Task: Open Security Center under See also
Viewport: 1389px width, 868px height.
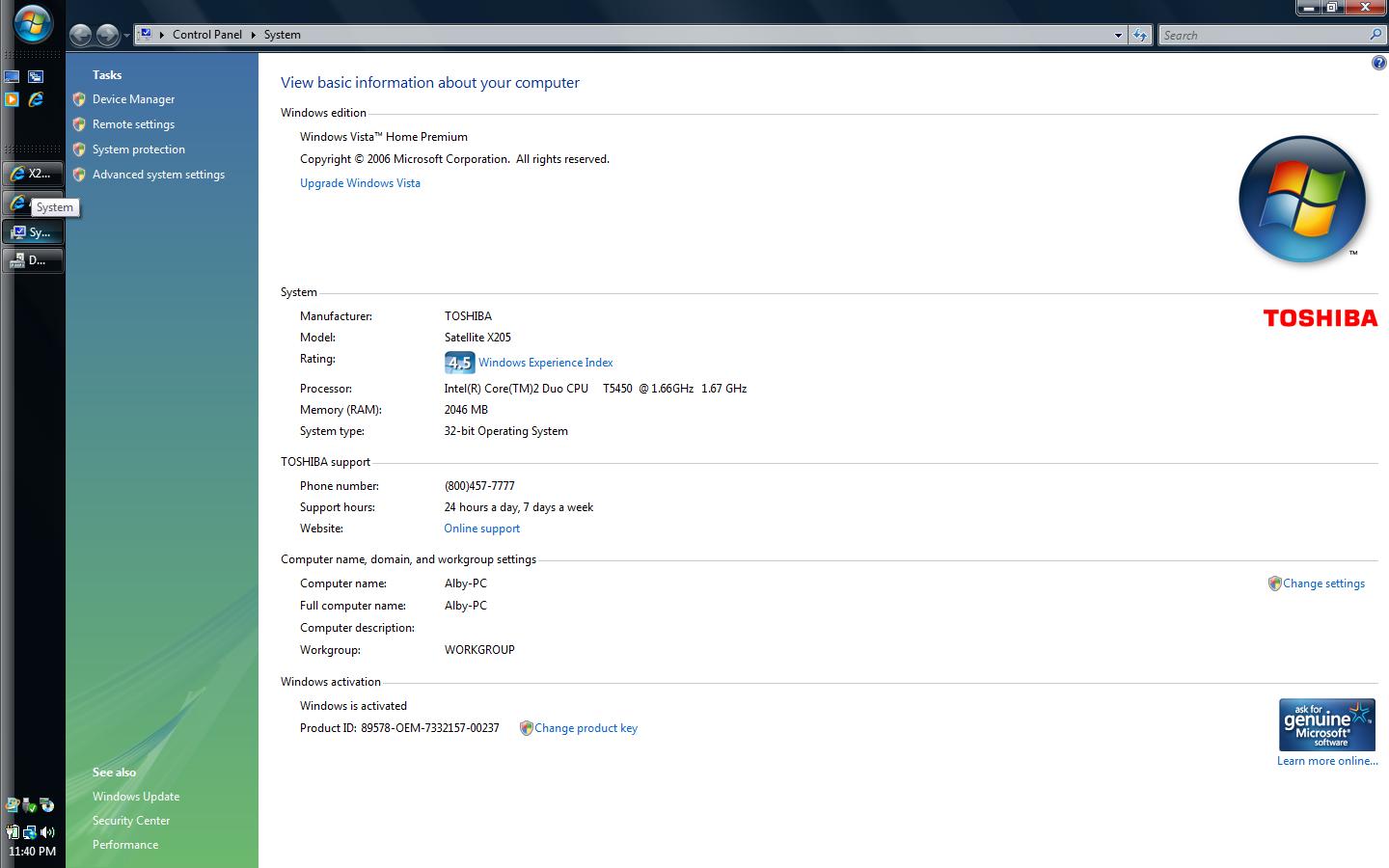Action: pos(131,821)
